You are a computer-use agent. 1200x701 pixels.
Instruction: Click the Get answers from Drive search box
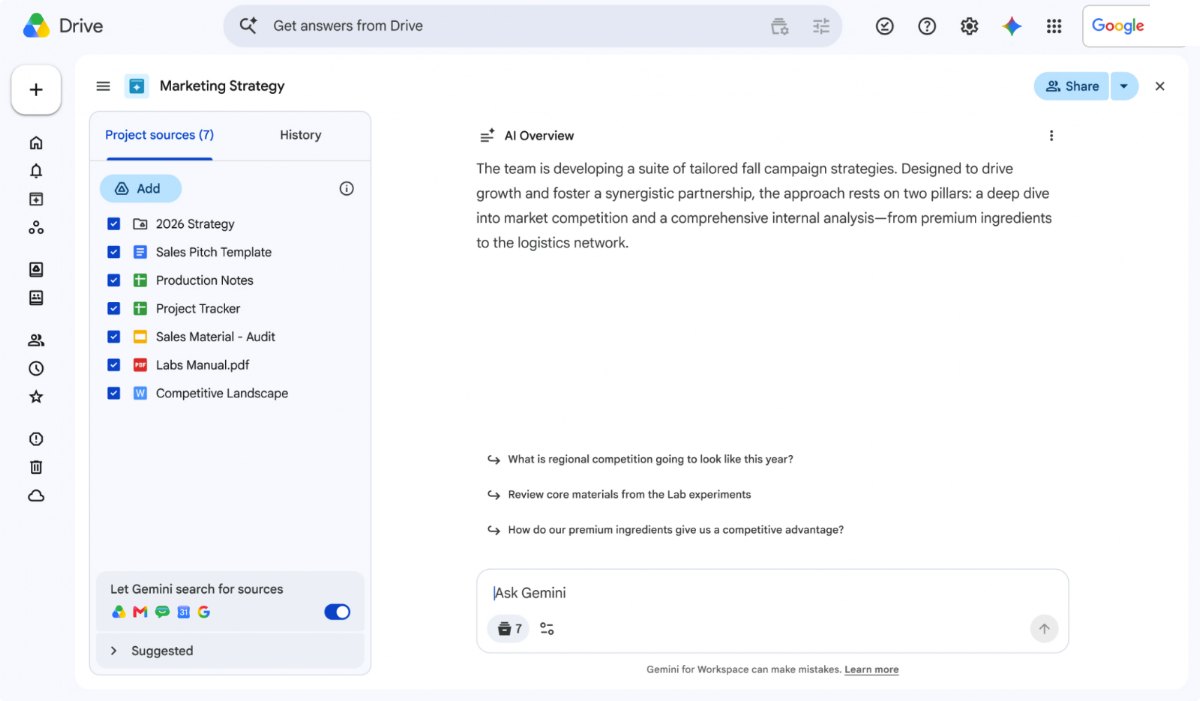point(532,26)
